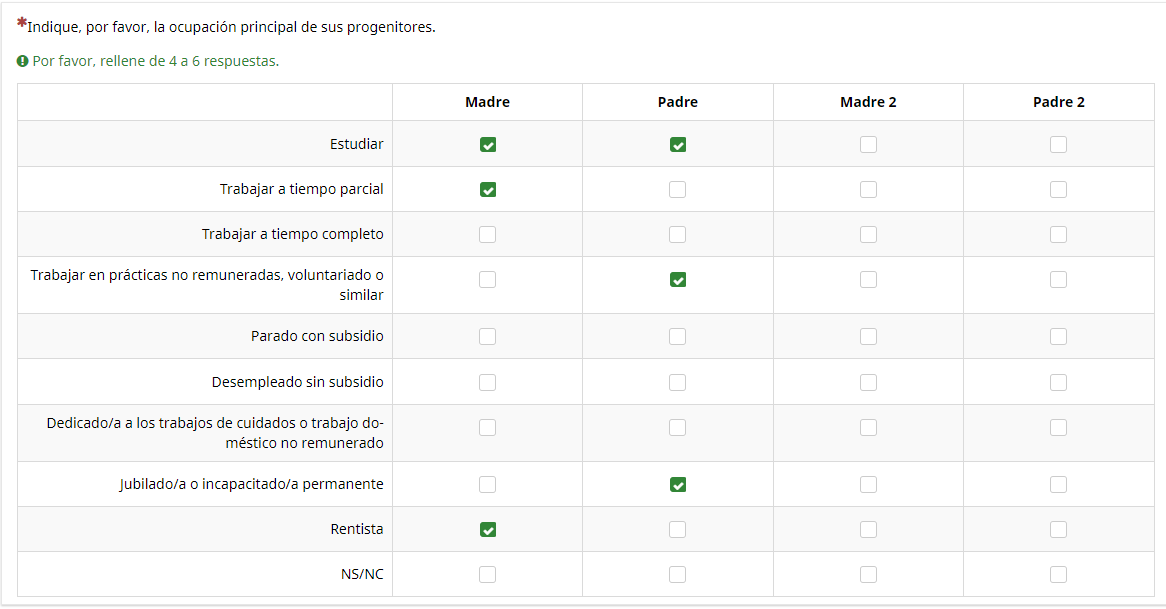Click the green exclamation help icon
The width and height of the screenshot is (1166, 609).
pos(22,61)
